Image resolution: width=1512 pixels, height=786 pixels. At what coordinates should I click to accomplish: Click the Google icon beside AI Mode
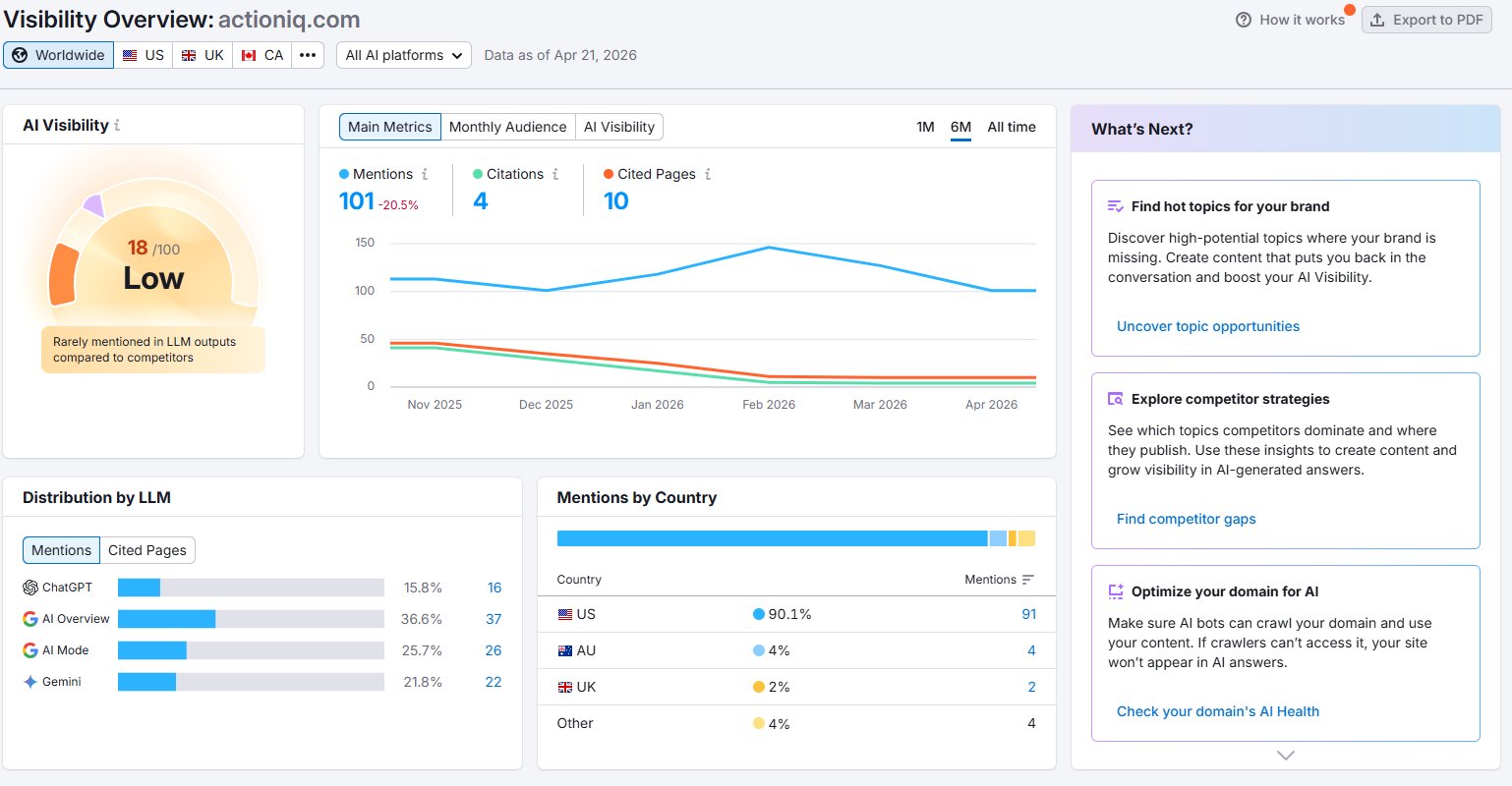click(30, 650)
